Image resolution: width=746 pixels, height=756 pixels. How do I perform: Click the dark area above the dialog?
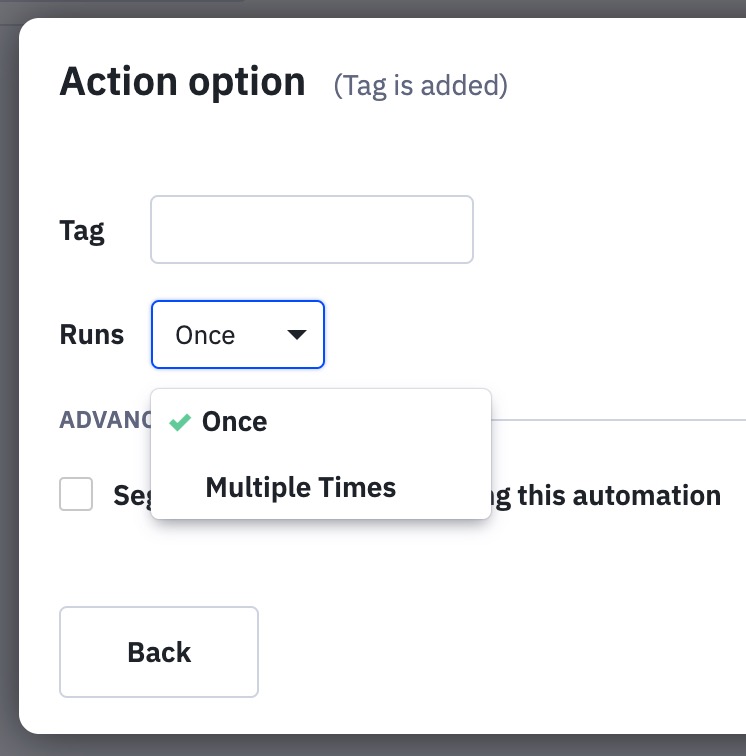click(x=400, y=8)
